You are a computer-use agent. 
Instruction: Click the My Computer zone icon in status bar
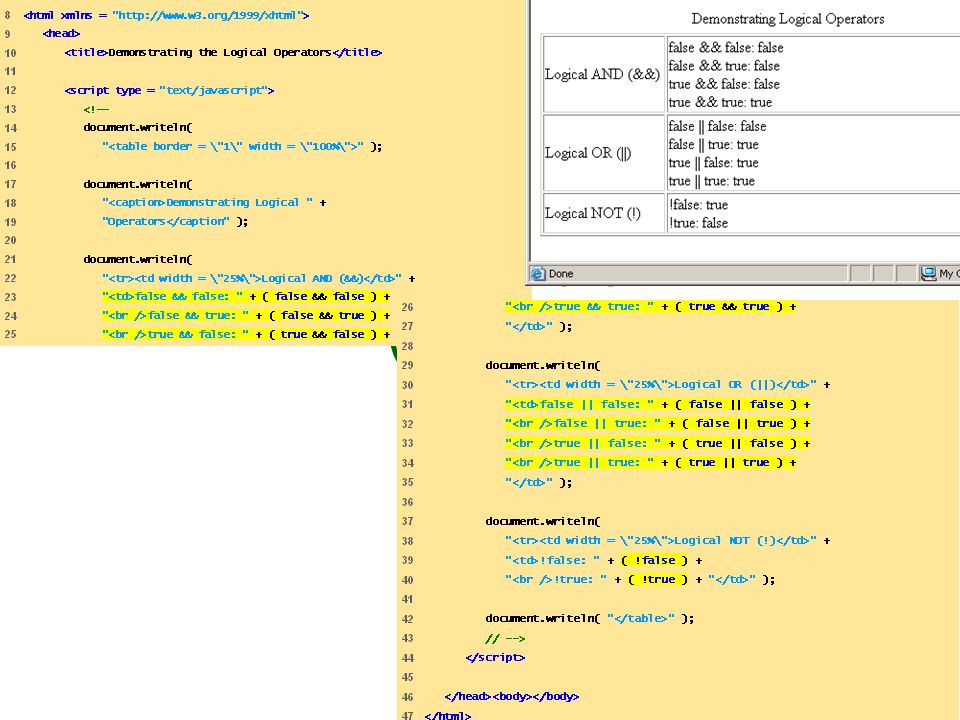(928, 273)
